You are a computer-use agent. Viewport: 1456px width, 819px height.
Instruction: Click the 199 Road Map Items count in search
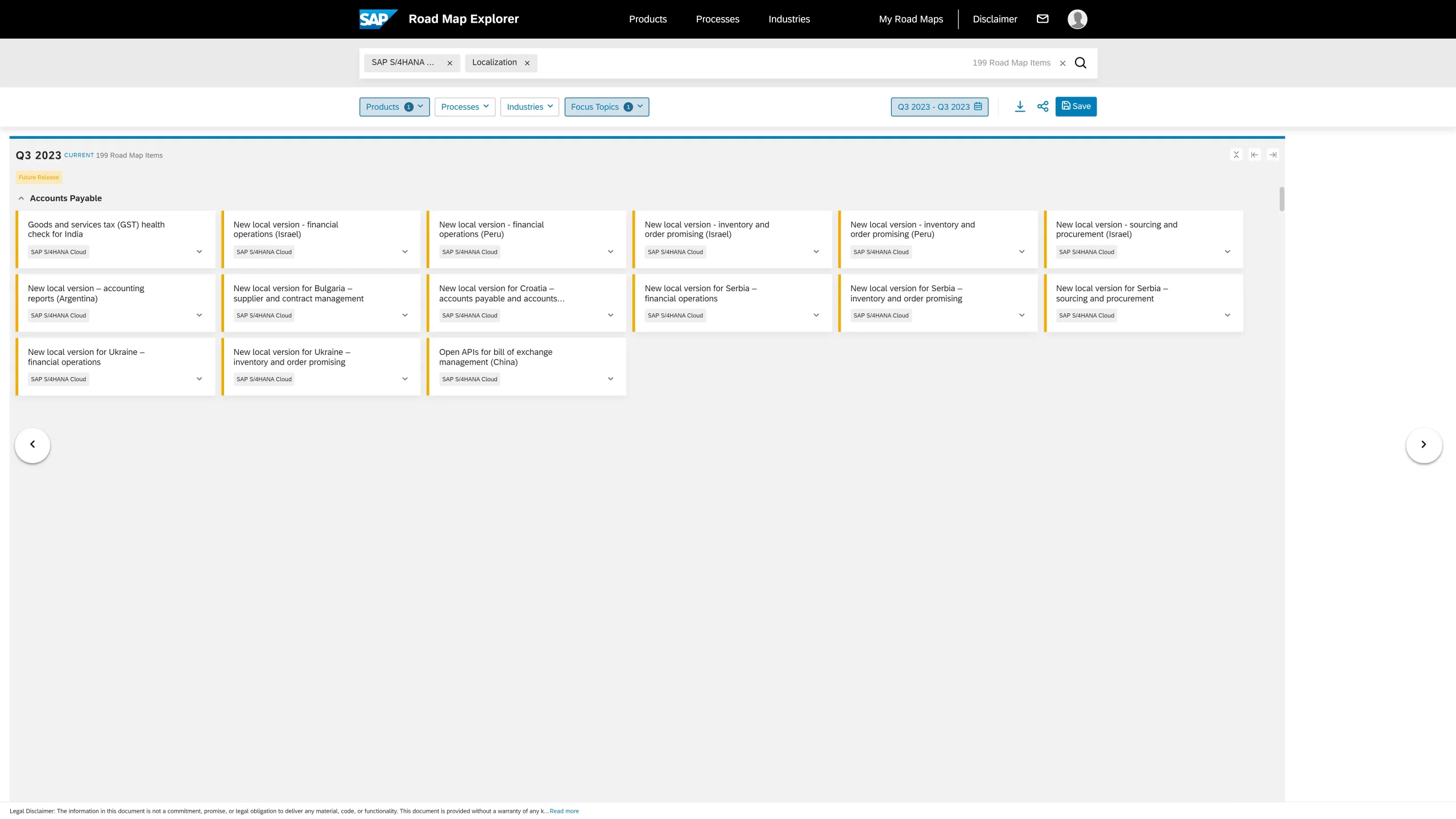pos(1011,63)
